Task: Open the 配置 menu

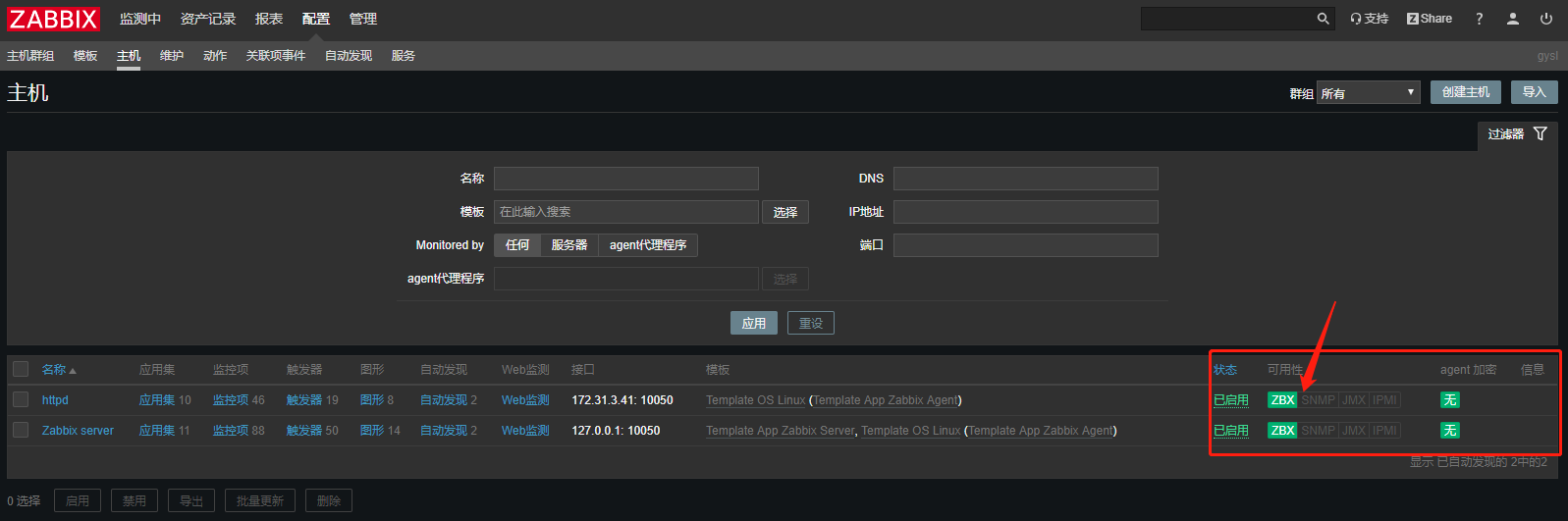Action: (x=316, y=19)
